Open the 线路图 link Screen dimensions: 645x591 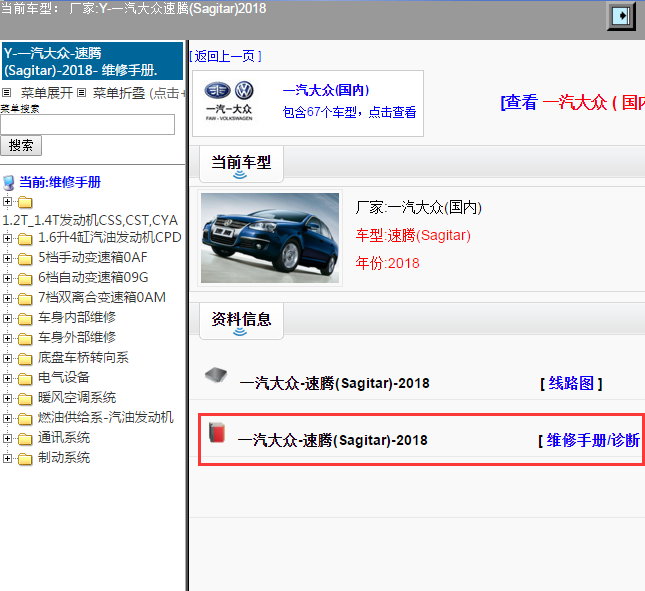coord(571,383)
